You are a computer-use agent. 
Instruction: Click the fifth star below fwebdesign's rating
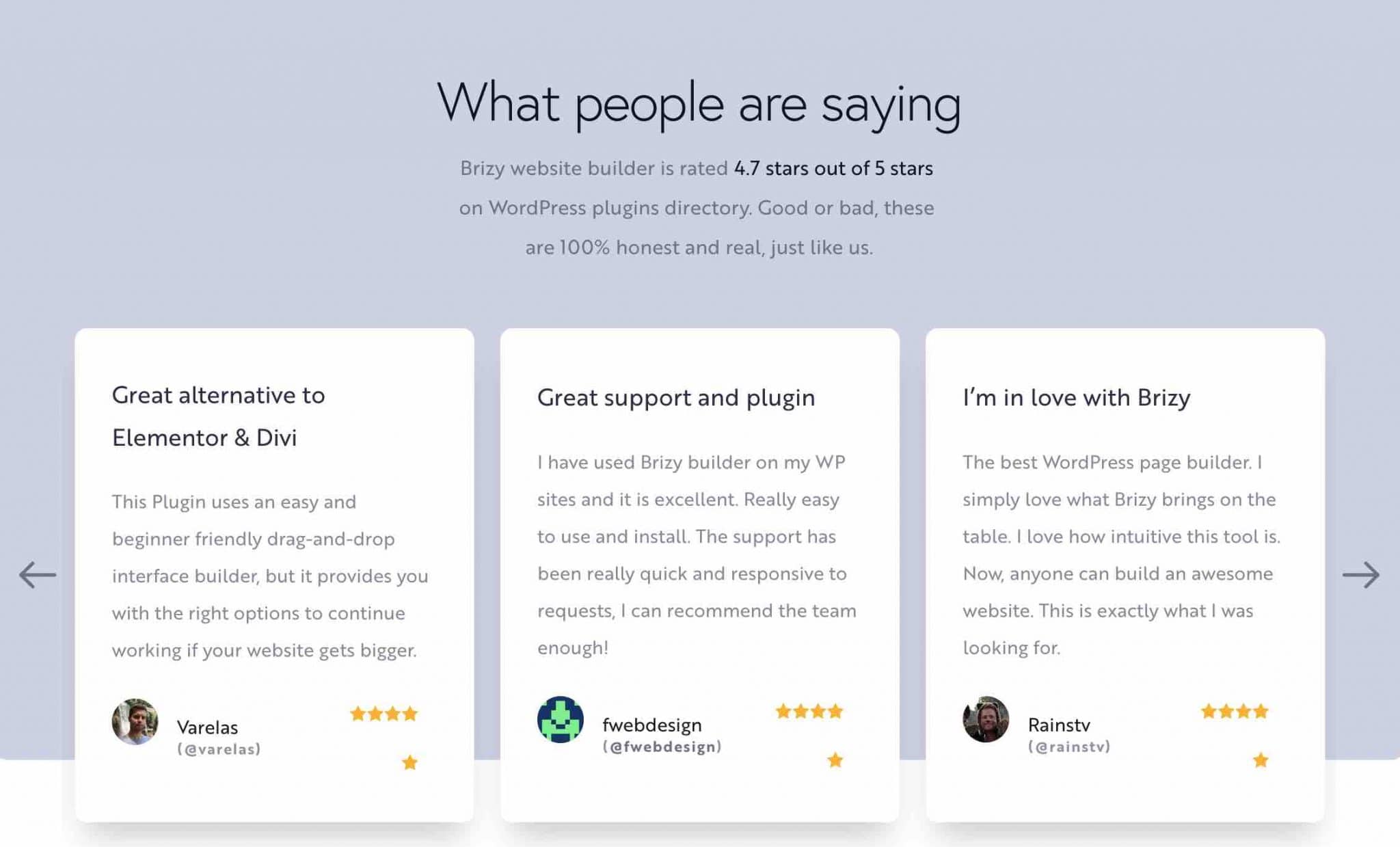[x=835, y=760]
